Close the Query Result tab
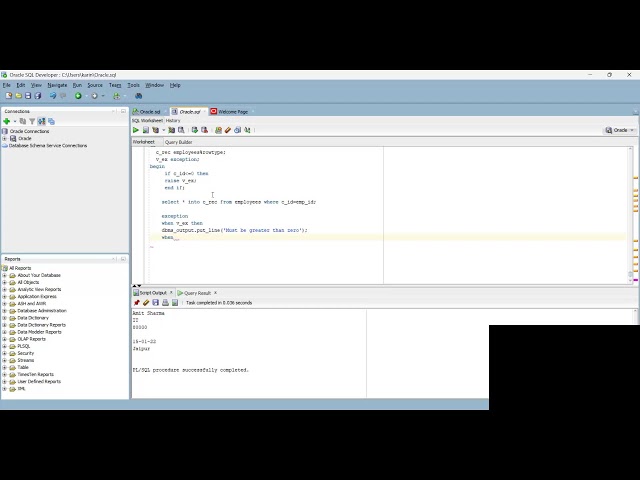Viewport: 640px width, 480px height. (x=216, y=293)
